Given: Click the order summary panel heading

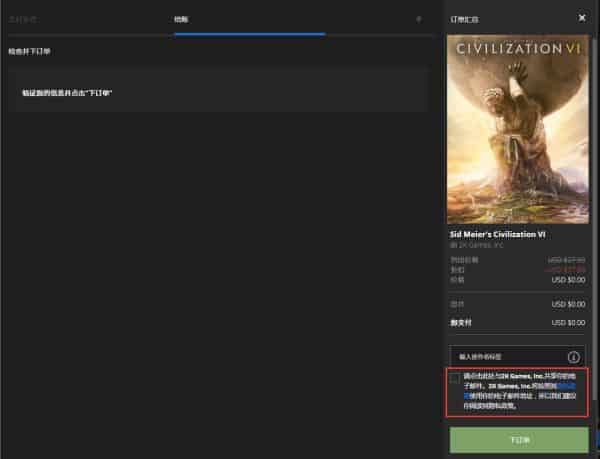Looking at the screenshot, I should (464, 20).
